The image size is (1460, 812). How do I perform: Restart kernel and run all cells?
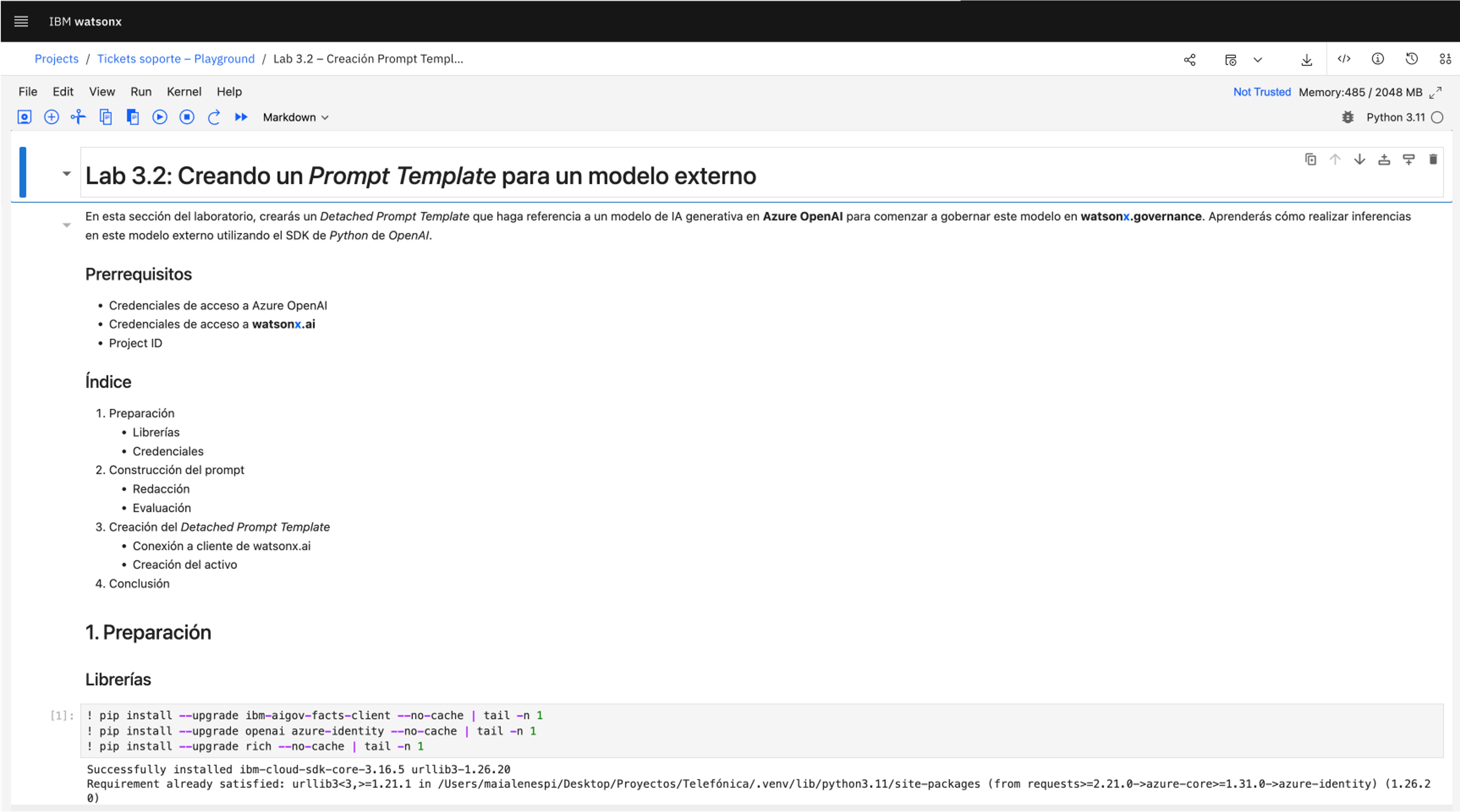tap(241, 117)
